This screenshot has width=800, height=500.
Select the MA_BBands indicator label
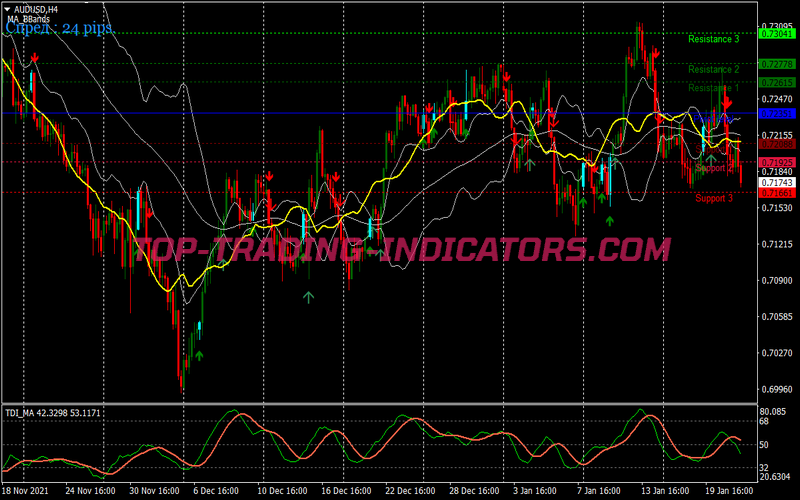[x=29, y=19]
